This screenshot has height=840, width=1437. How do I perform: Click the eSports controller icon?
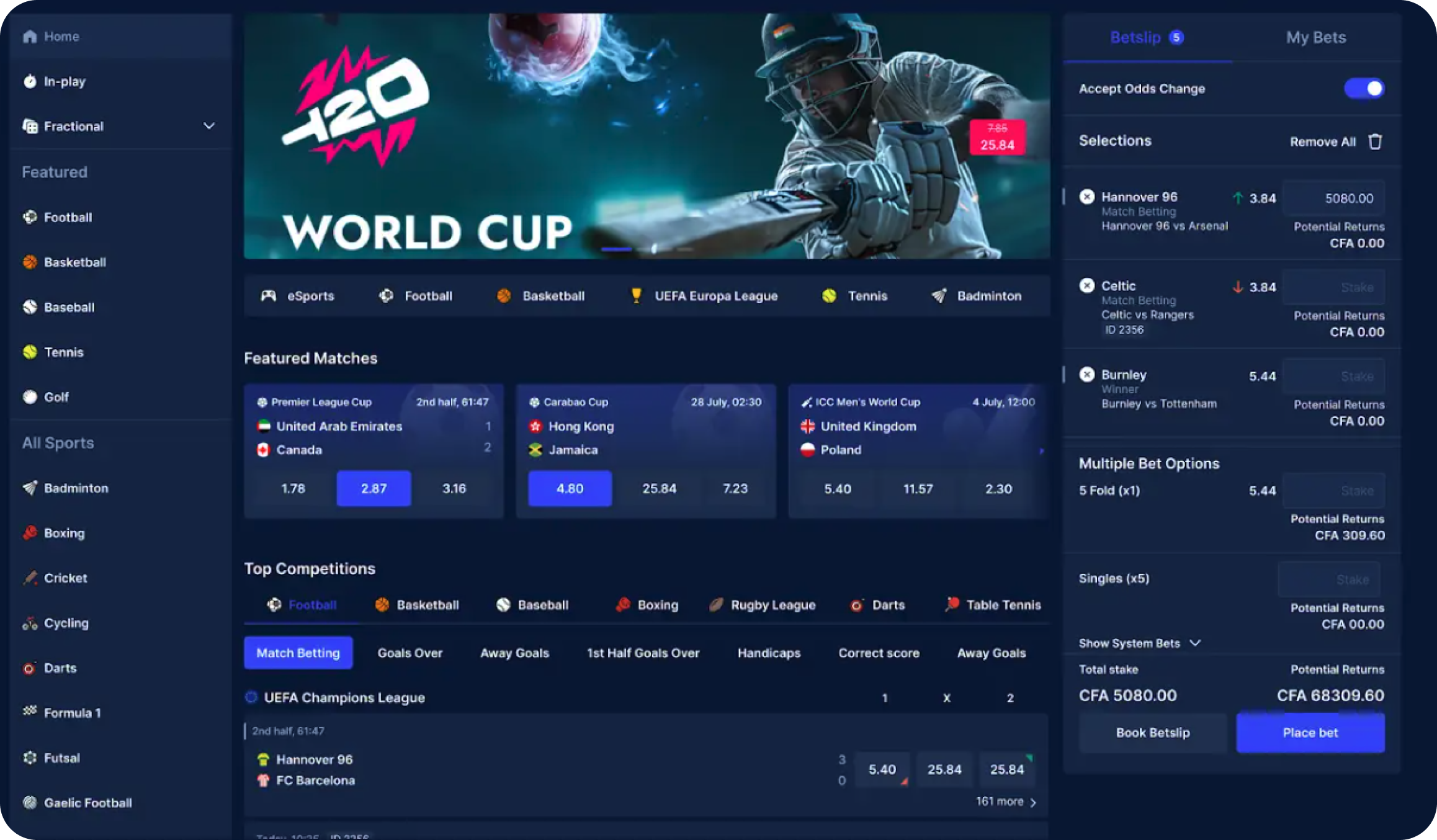[269, 296]
